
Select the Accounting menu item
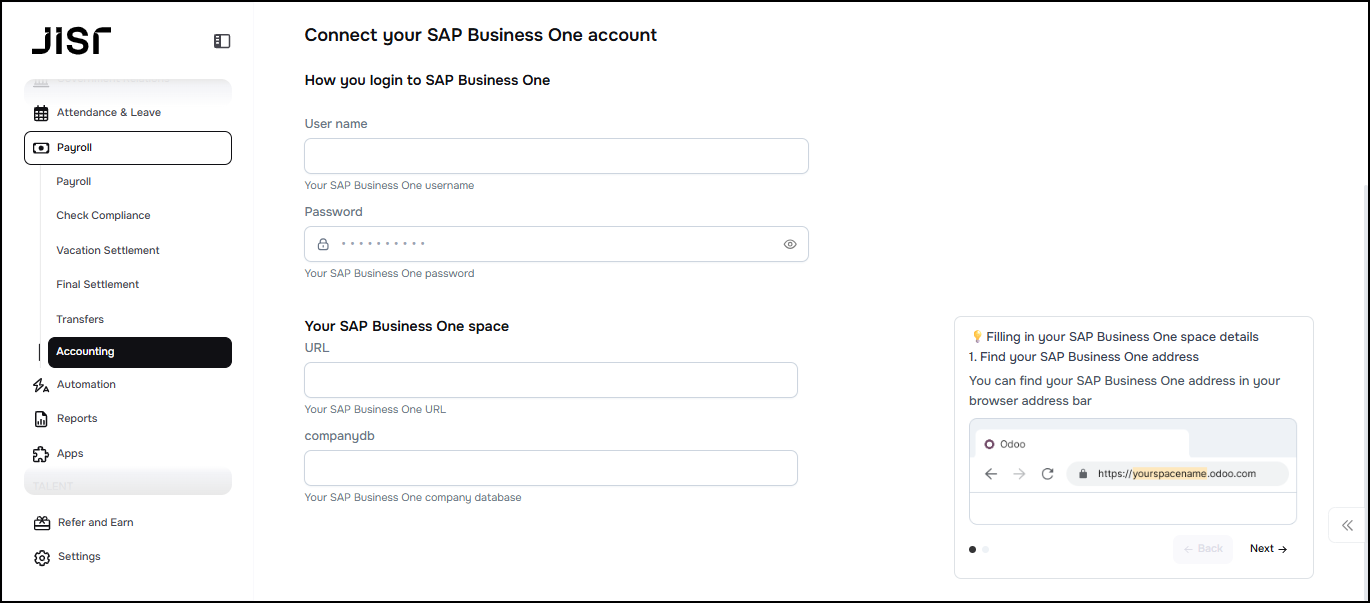pyautogui.click(x=139, y=352)
